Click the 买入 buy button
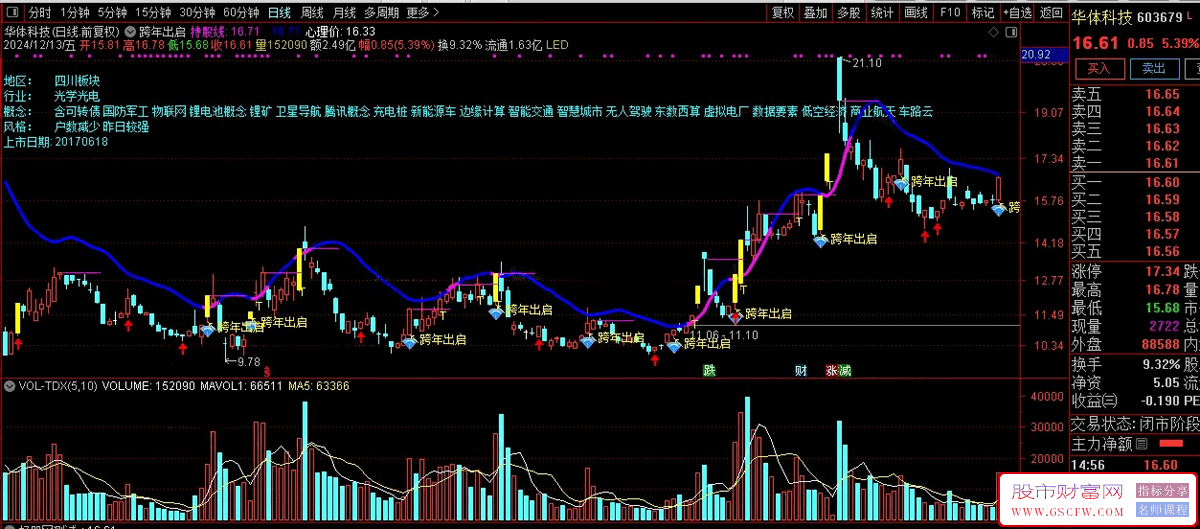The image size is (1200, 529). [1099, 68]
